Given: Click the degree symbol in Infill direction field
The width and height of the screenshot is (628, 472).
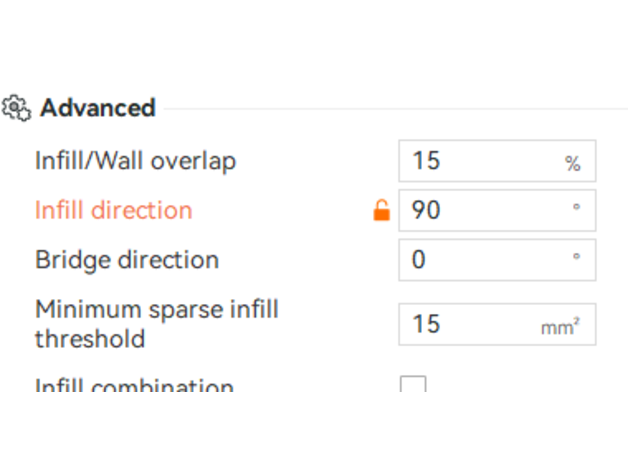Looking at the screenshot, I should [x=575, y=207].
